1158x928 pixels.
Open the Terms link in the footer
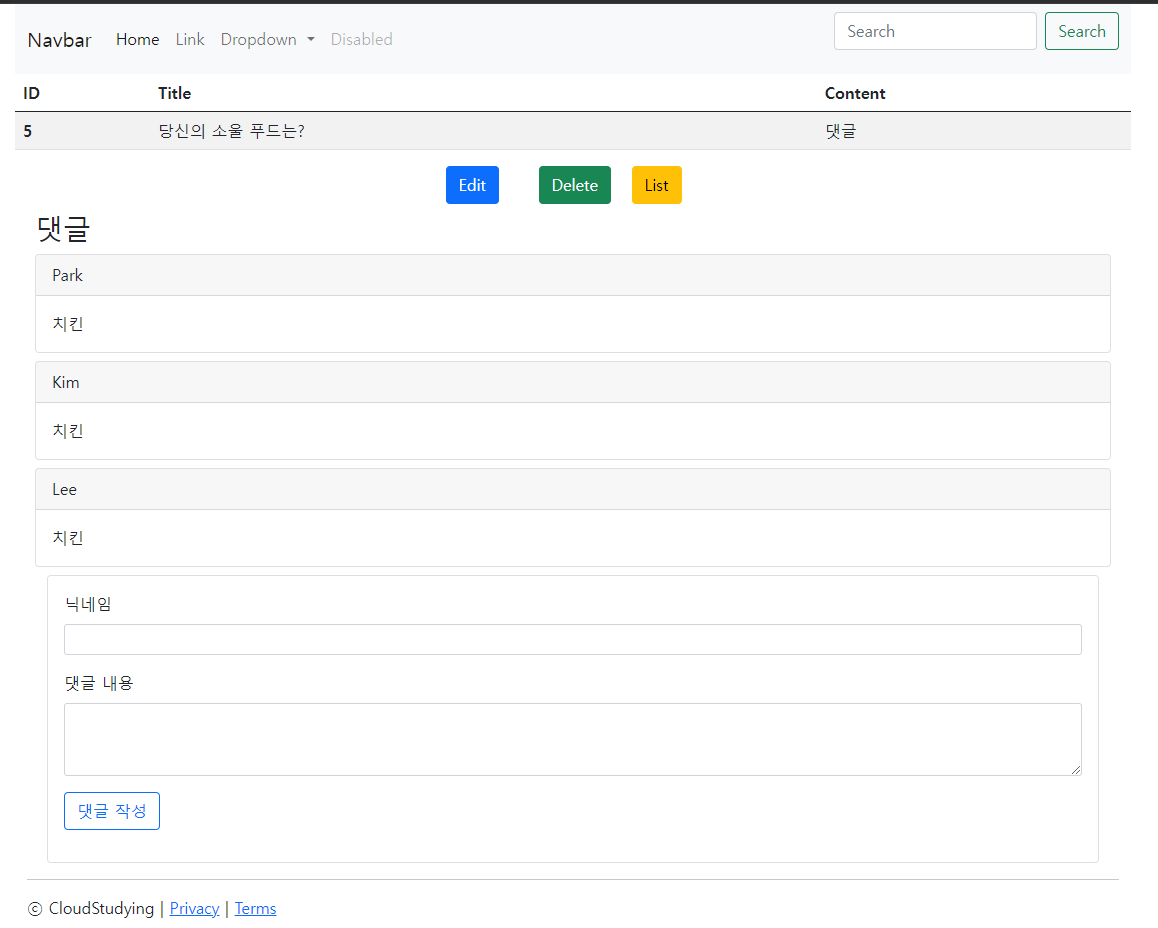click(x=256, y=909)
